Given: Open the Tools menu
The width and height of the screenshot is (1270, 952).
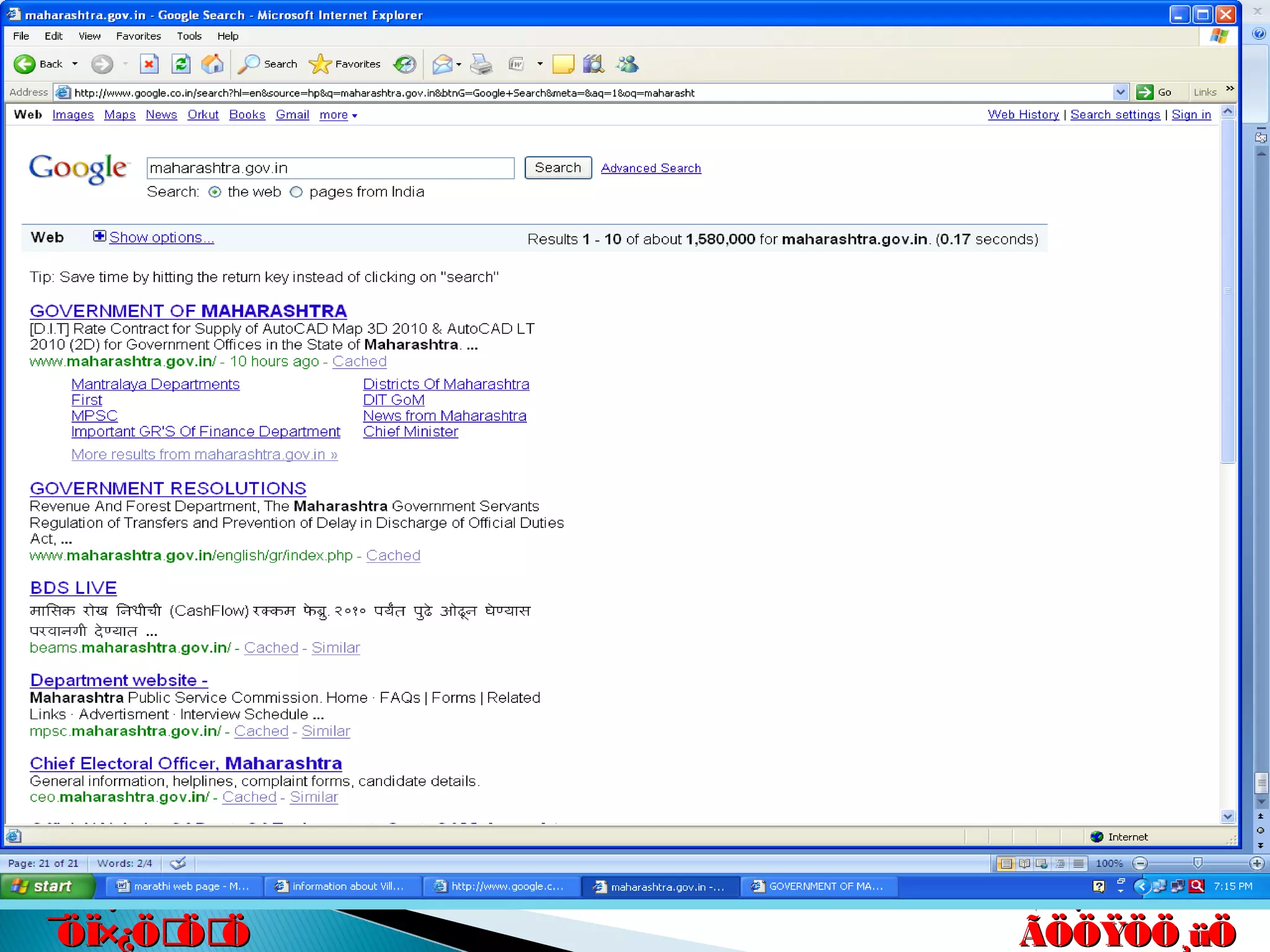Looking at the screenshot, I should tap(189, 36).
